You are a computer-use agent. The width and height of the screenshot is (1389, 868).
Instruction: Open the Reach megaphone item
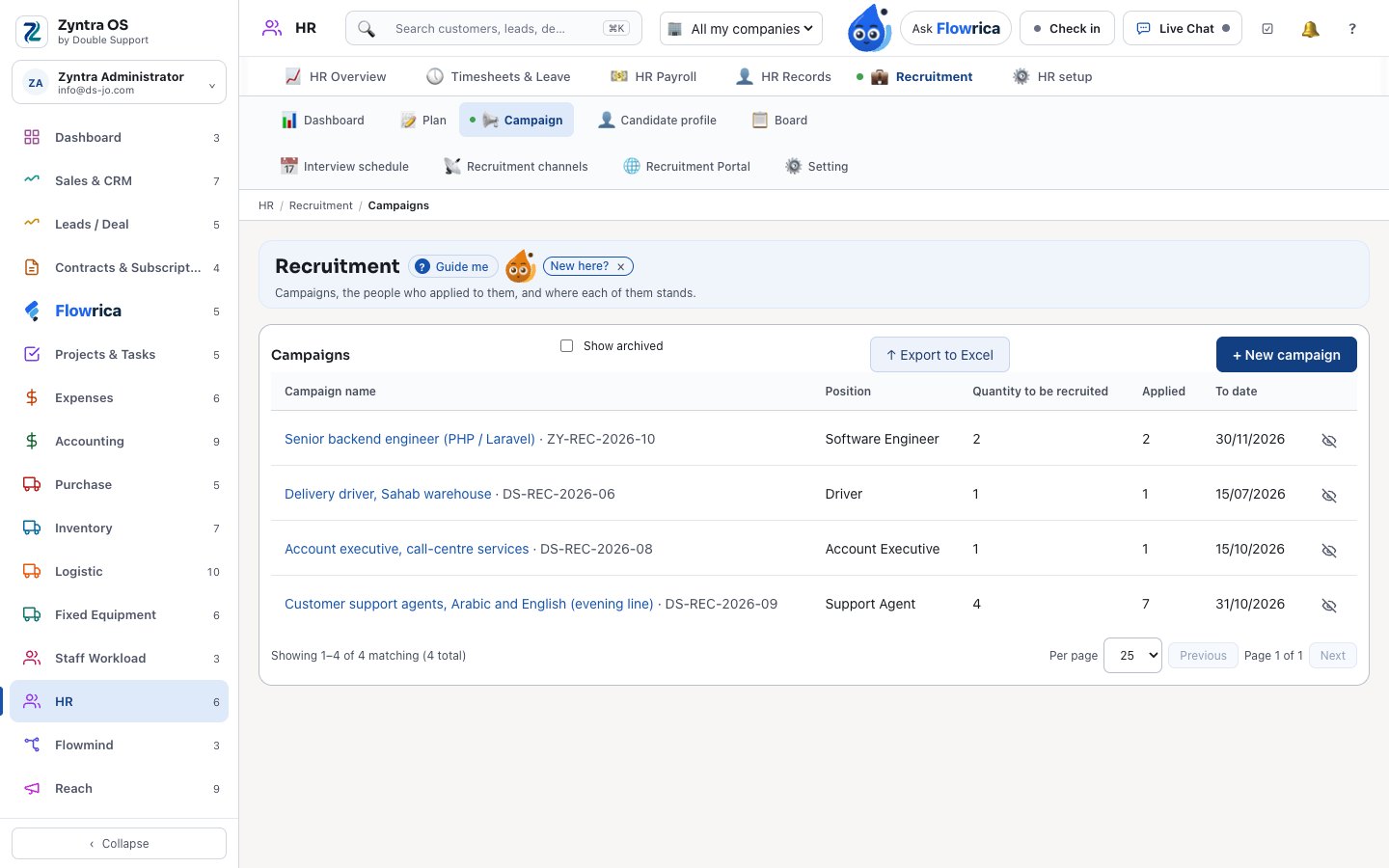pyautogui.click(x=120, y=789)
